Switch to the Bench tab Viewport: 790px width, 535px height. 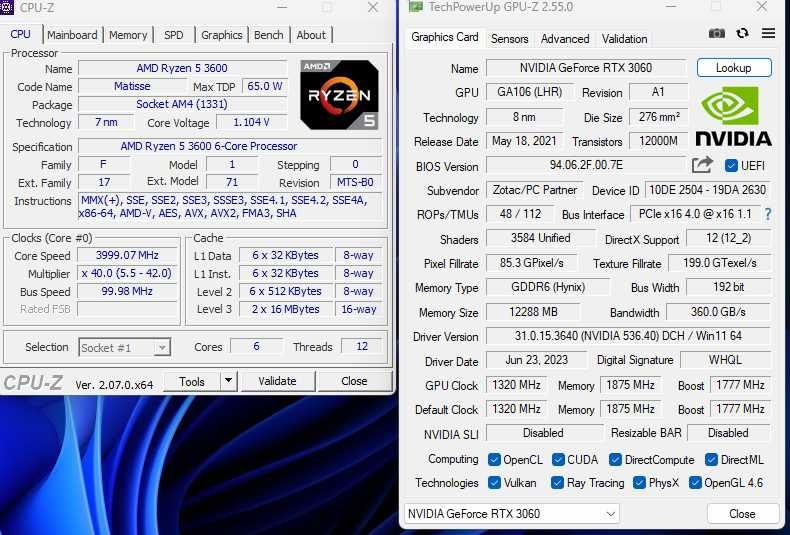click(269, 35)
